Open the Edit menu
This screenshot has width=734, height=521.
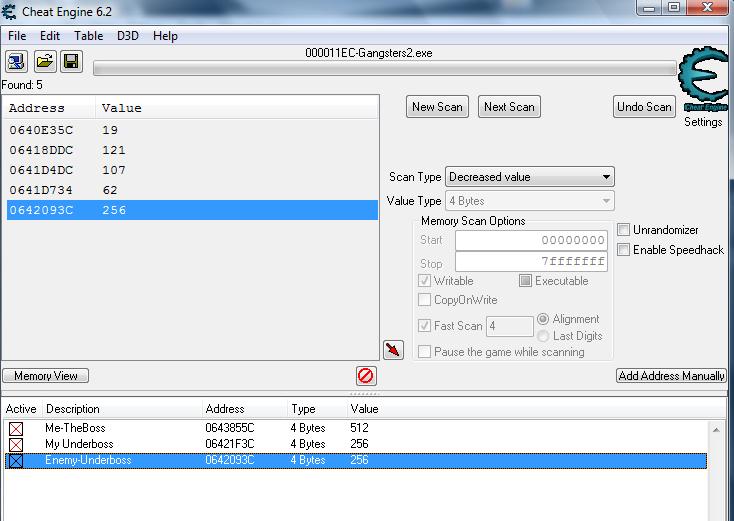point(50,36)
